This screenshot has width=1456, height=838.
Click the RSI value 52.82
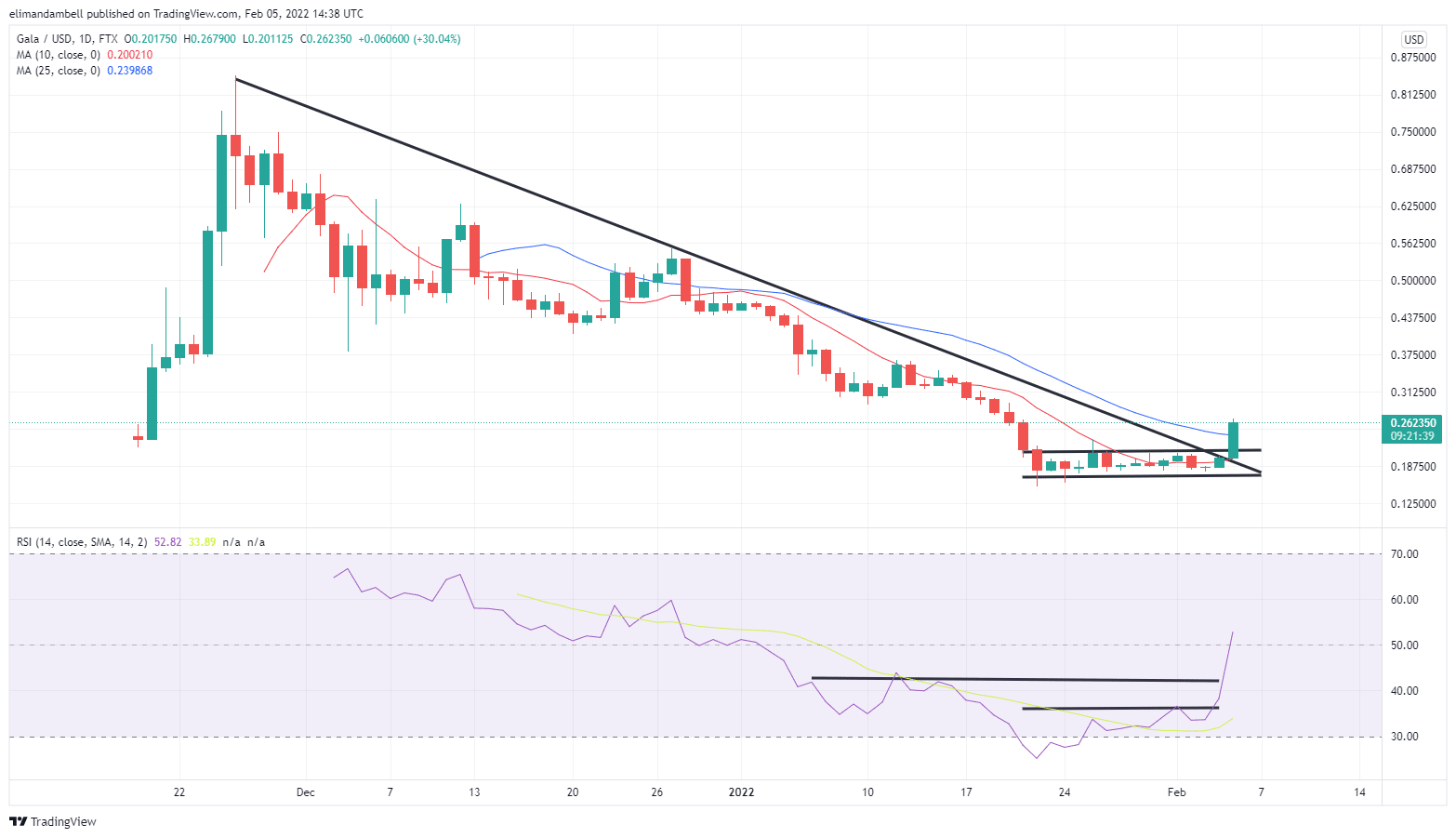[167, 542]
